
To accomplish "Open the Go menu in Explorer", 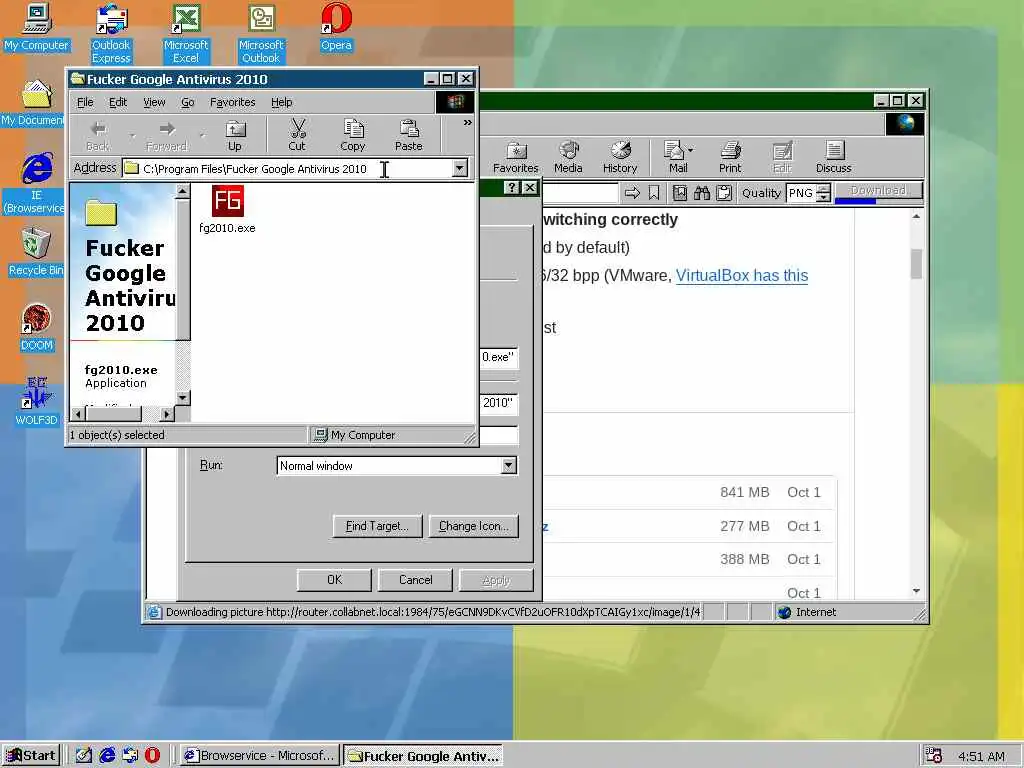I will tap(187, 102).
